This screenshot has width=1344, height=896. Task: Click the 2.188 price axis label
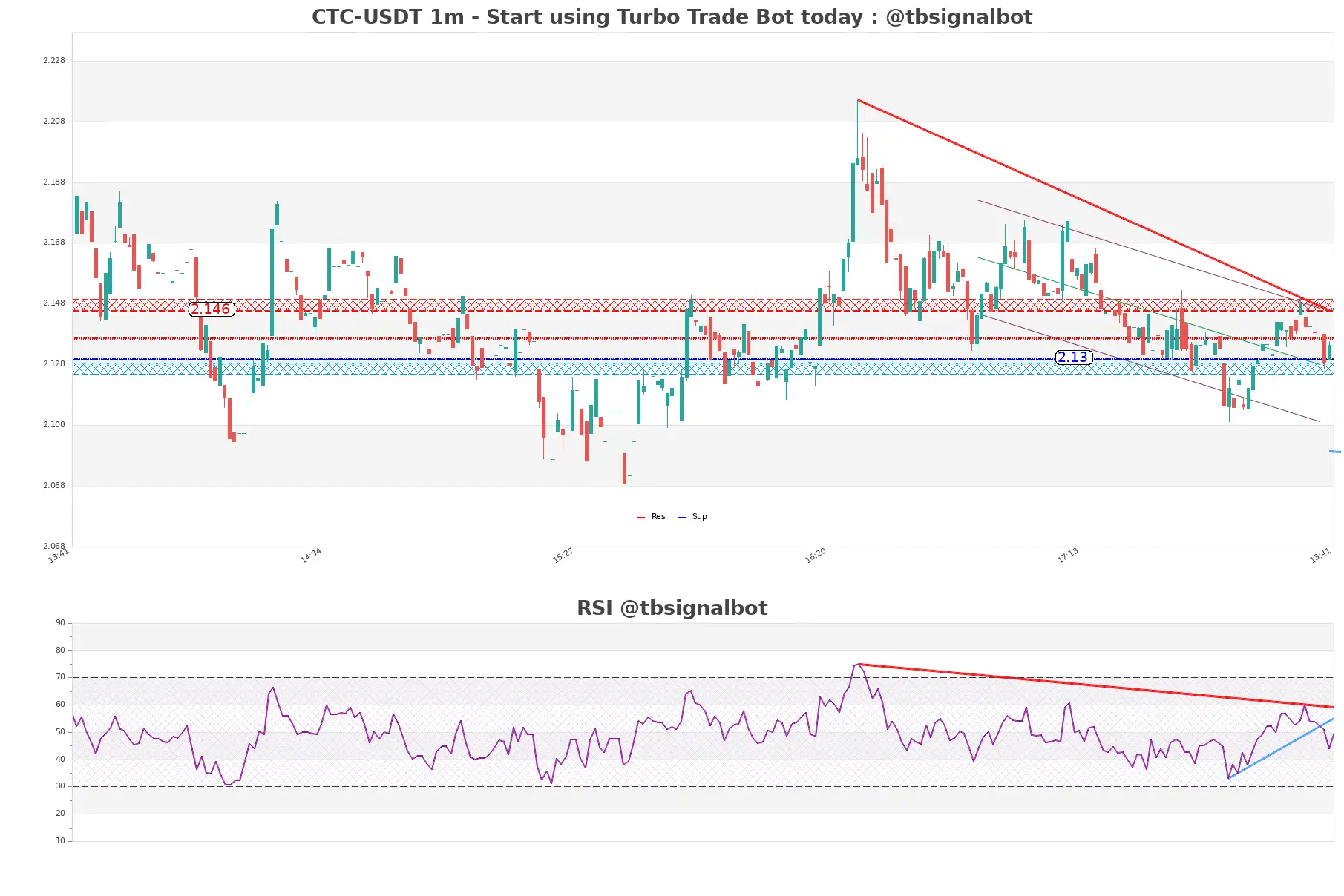(54, 182)
